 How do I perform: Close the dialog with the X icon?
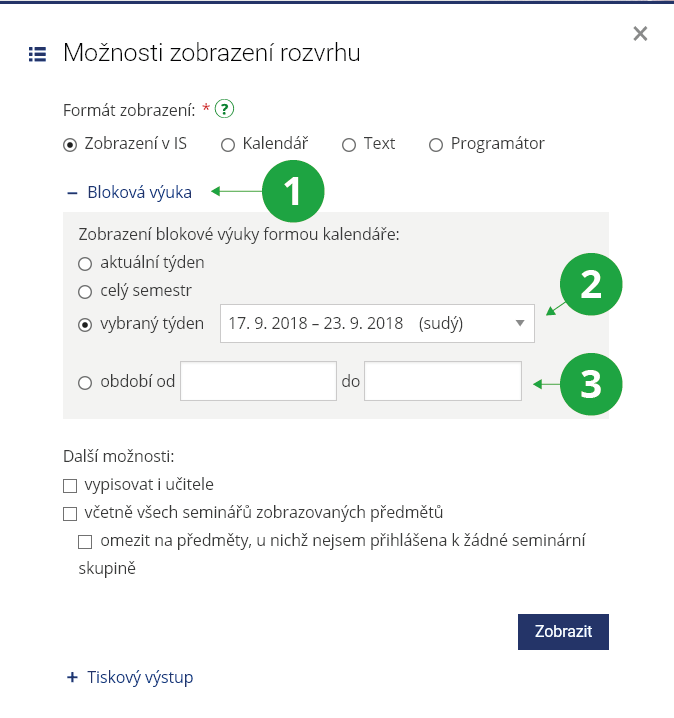pos(640,34)
